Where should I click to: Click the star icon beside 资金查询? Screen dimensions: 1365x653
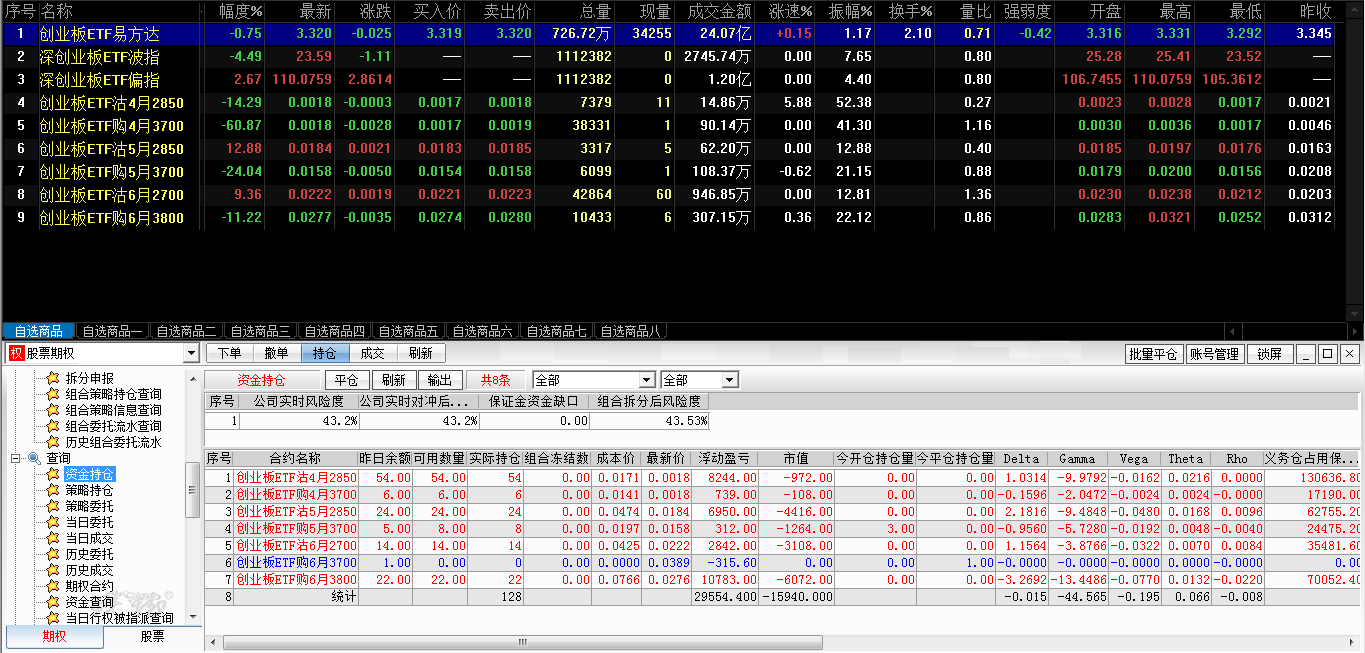(x=54, y=602)
